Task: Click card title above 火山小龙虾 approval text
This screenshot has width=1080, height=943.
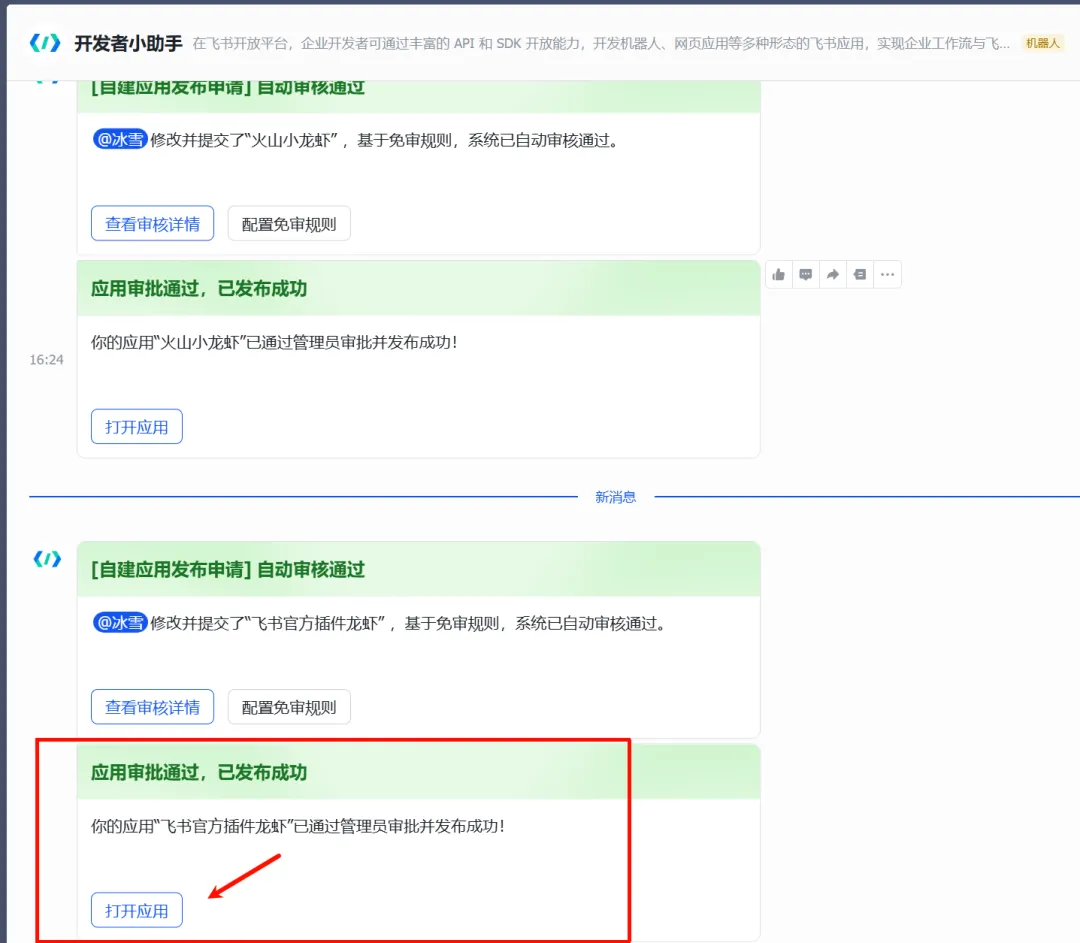Action: [199, 289]
